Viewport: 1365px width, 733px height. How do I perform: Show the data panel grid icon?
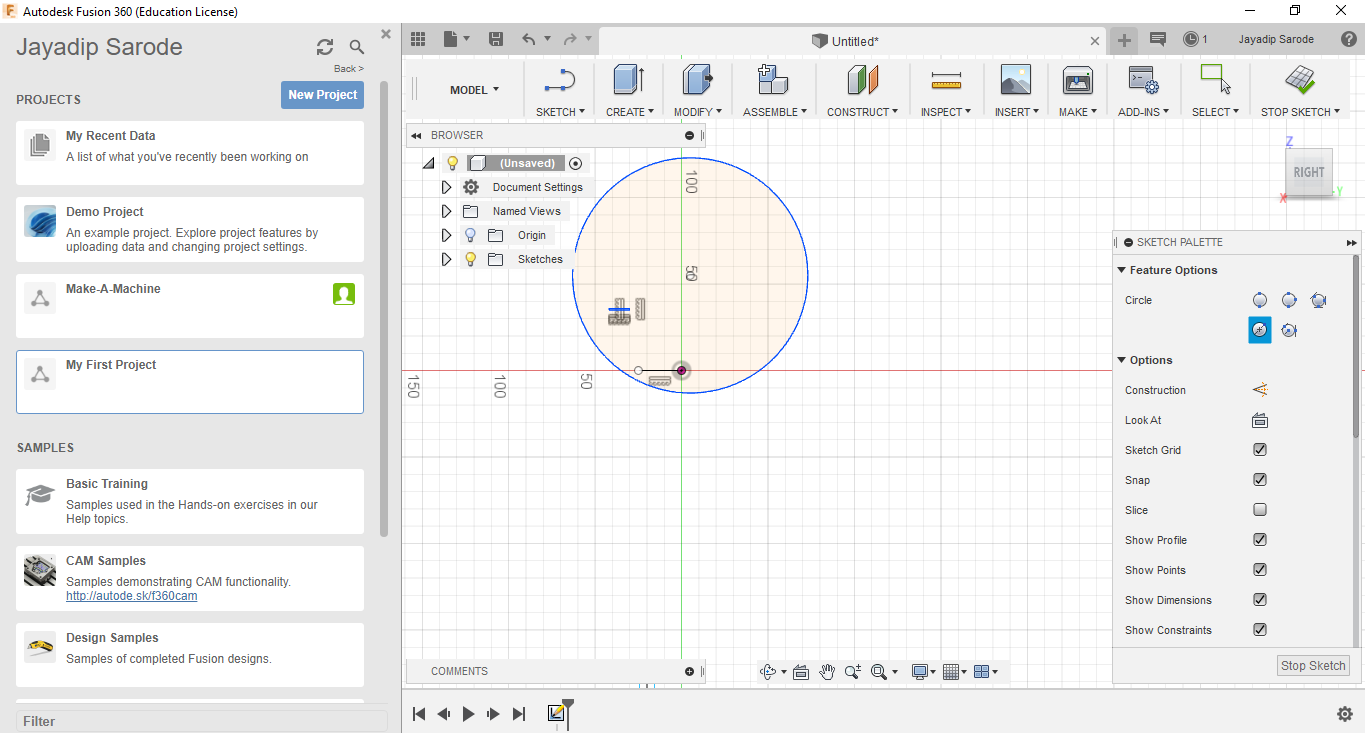tap(418, 39)
